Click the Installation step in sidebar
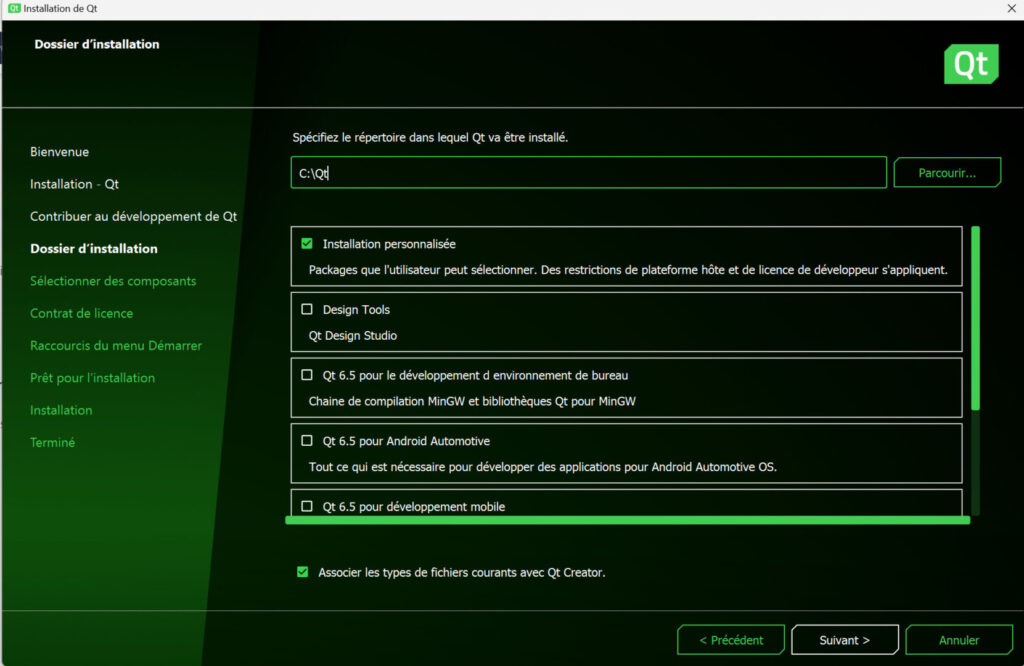Screen dimensions: 1024x666 pyautogui.click(x=61, y=410)
